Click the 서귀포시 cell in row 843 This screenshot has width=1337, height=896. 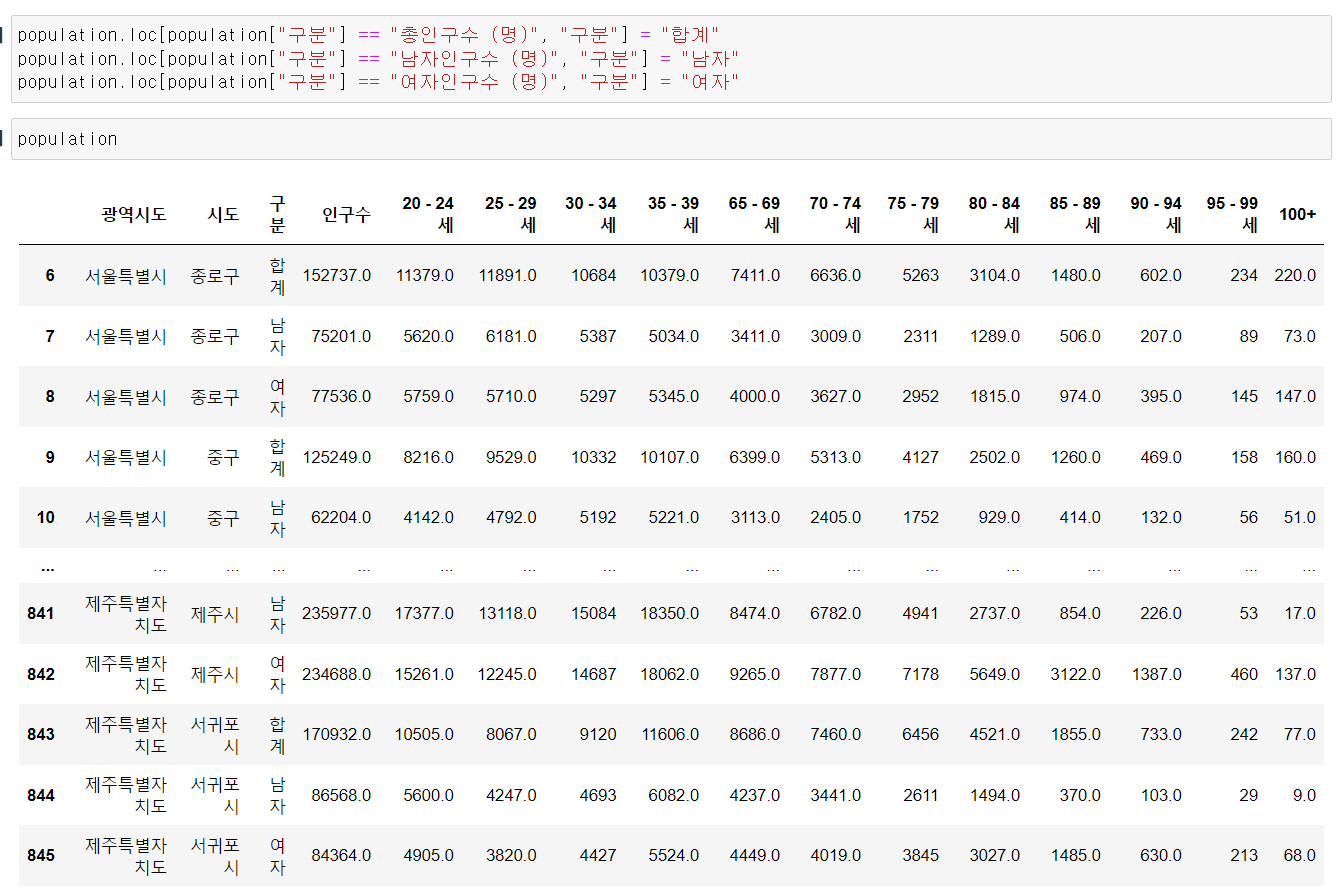pyautogui.click(x=215, y=734)
